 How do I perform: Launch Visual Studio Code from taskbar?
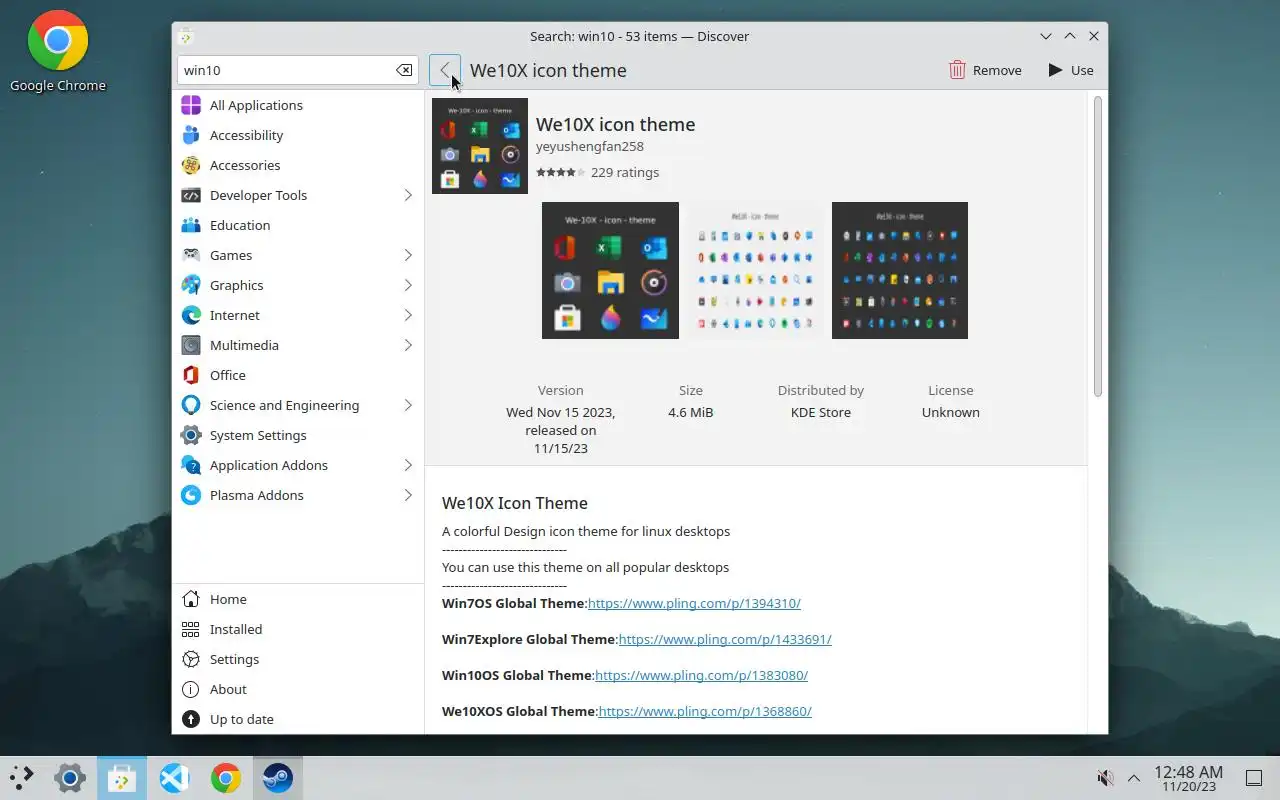tap(174, 778)
